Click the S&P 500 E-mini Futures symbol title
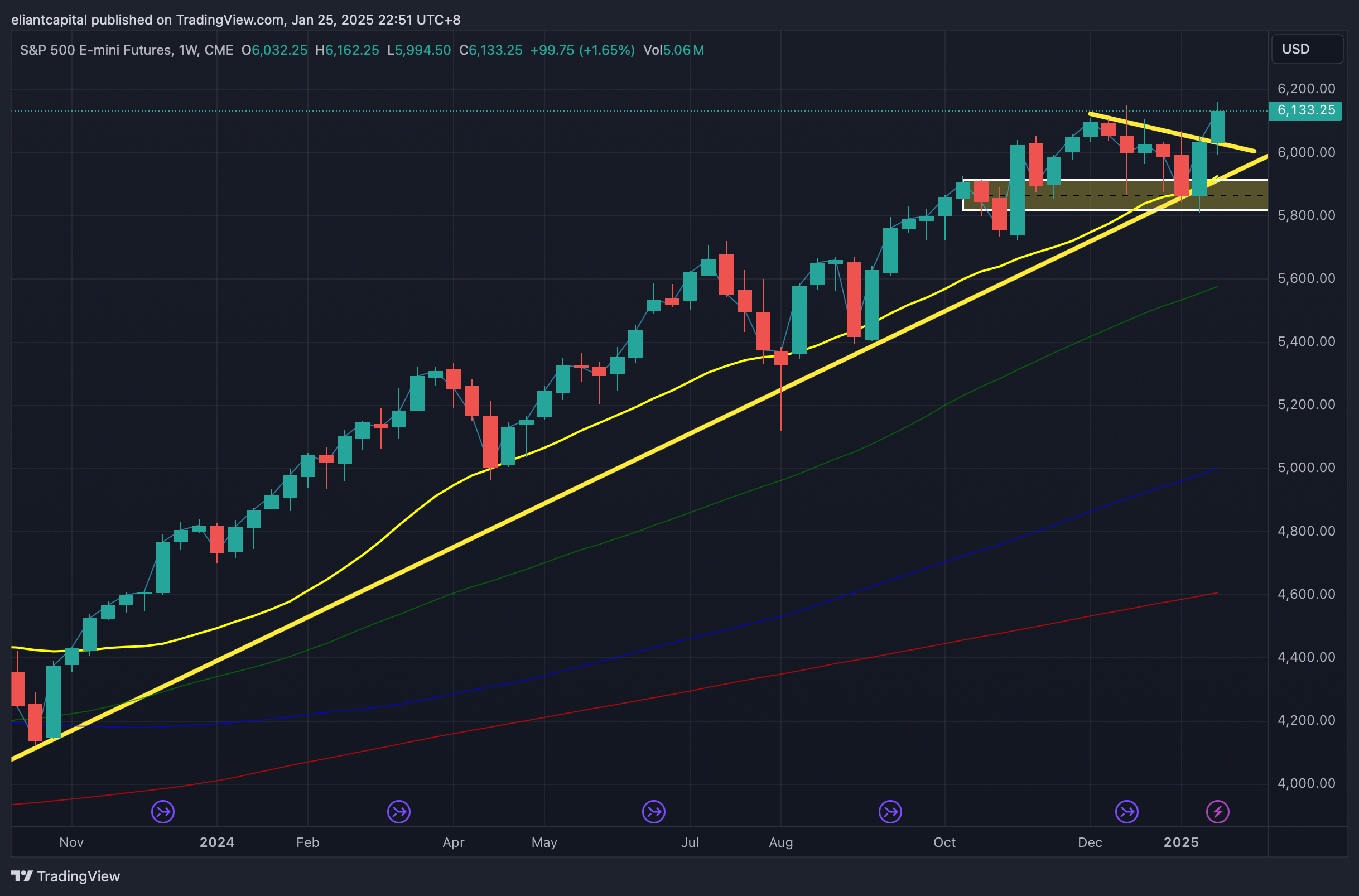Viewport: 1359px width, 896px height. coord(95,50)
